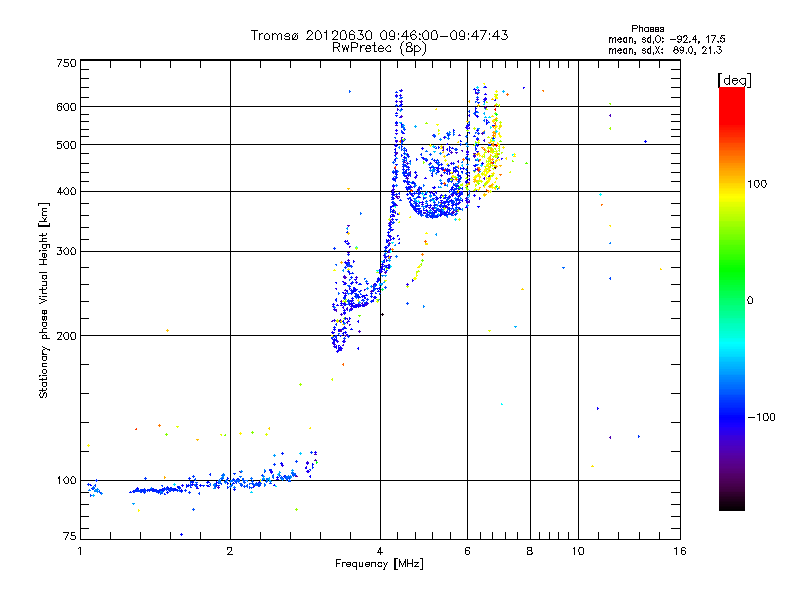
Task: Click the 'RwPretec (8p)' subtitle
Action: 379,48
